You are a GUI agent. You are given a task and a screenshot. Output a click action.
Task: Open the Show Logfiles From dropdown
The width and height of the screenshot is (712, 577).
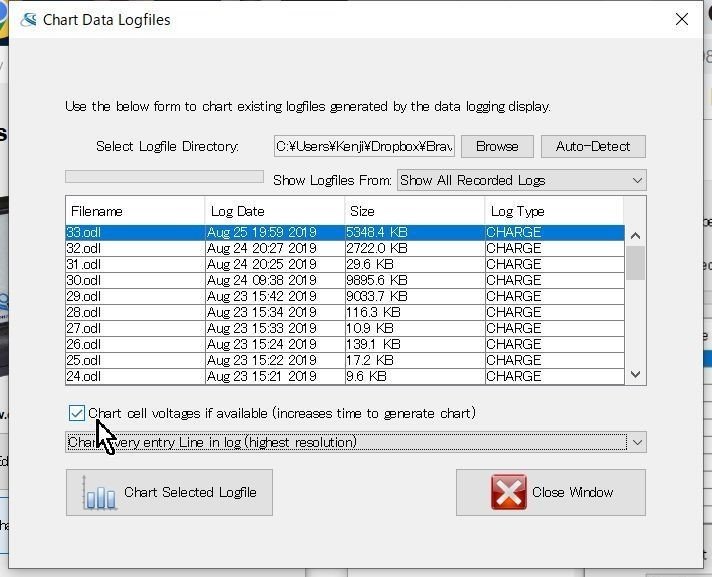[521, 180]
